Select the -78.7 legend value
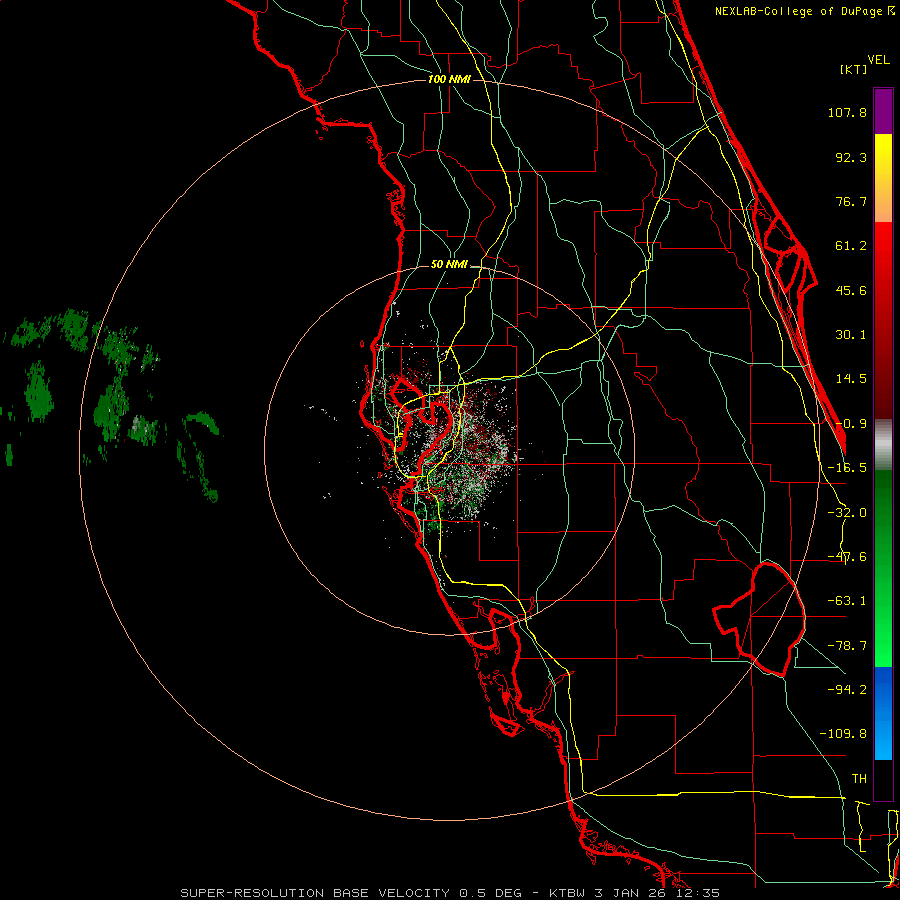This screenshot has height=900, width=900. [x=847, y=646]
